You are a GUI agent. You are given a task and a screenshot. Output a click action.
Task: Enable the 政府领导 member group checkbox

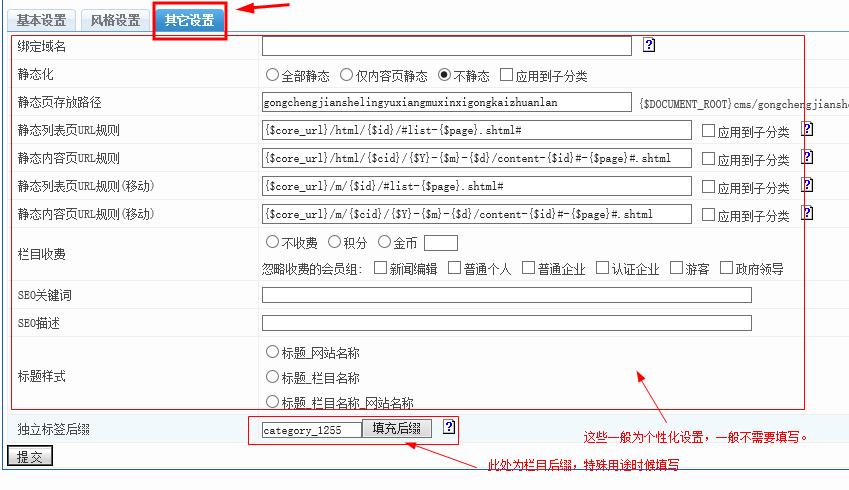pyautogui.click(x=727, y=268)
